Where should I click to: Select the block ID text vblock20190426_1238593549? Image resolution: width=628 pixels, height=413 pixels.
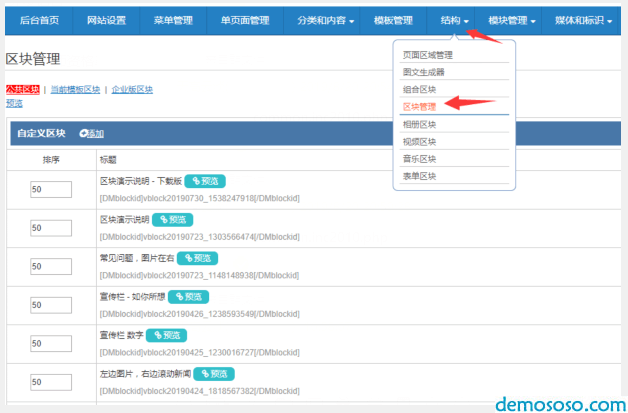[199, 314]
